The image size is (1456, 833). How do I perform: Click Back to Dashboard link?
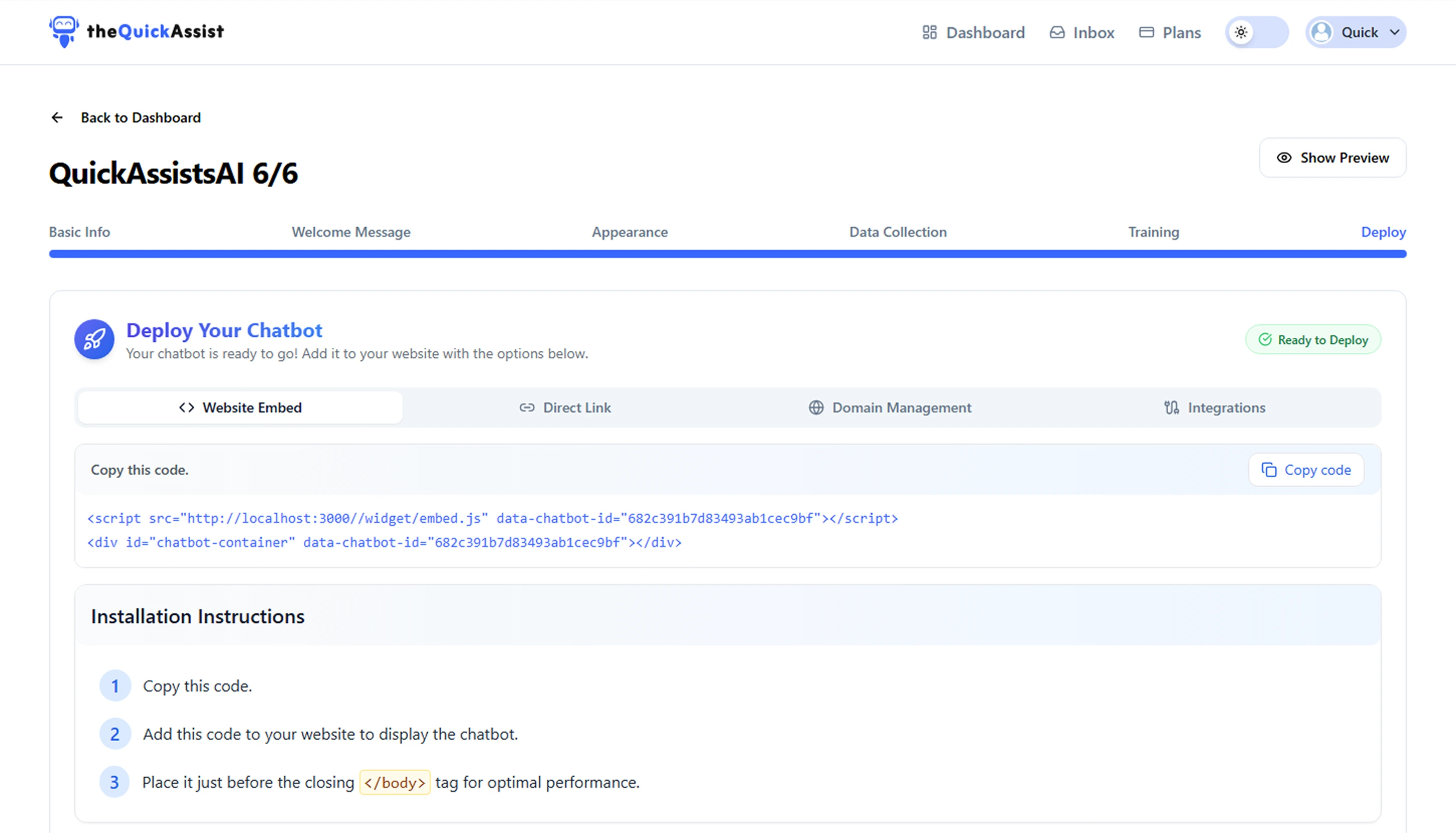click(141, 118)
